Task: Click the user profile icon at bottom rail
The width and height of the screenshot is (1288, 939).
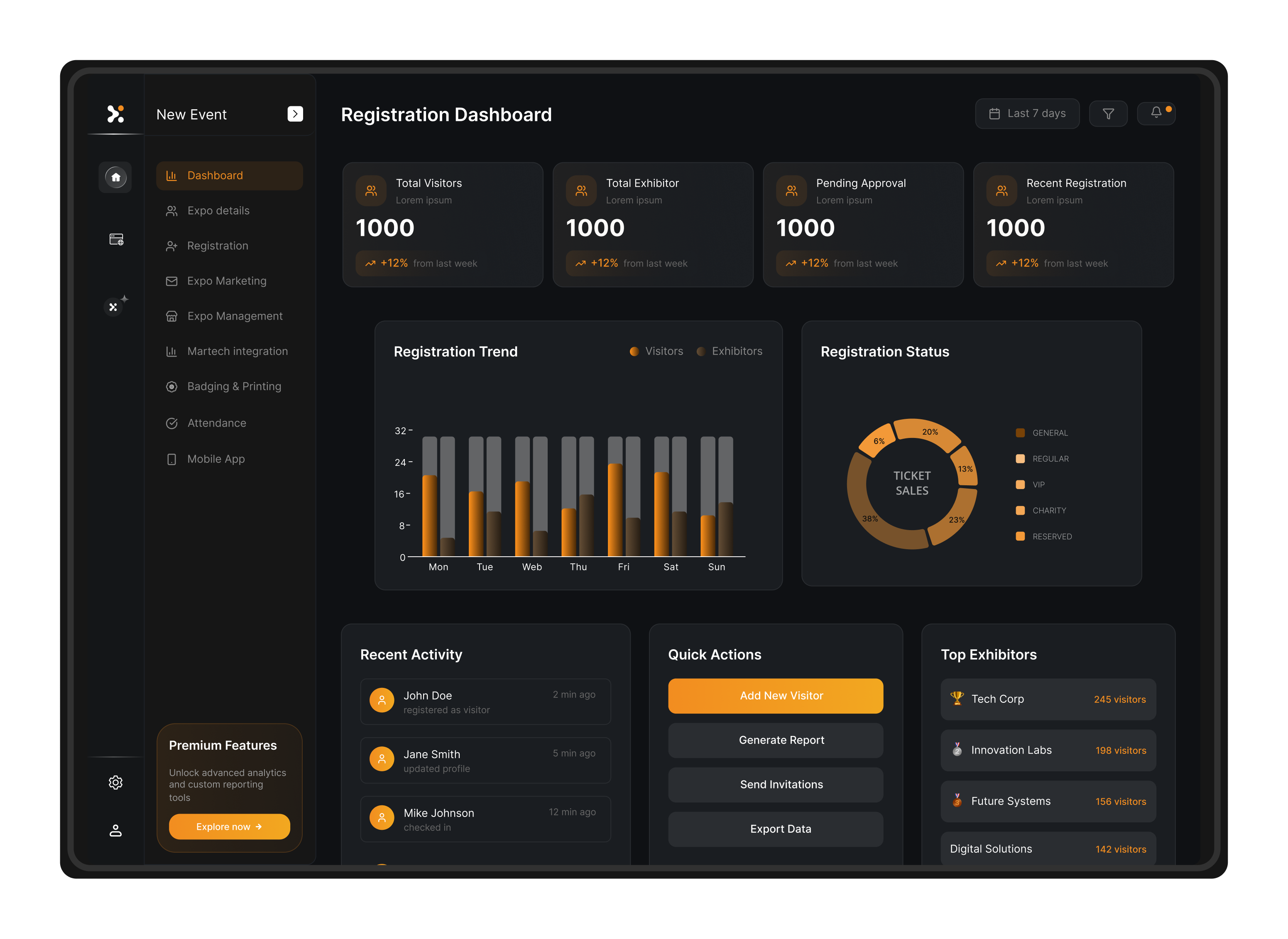Action: point(115,831)
